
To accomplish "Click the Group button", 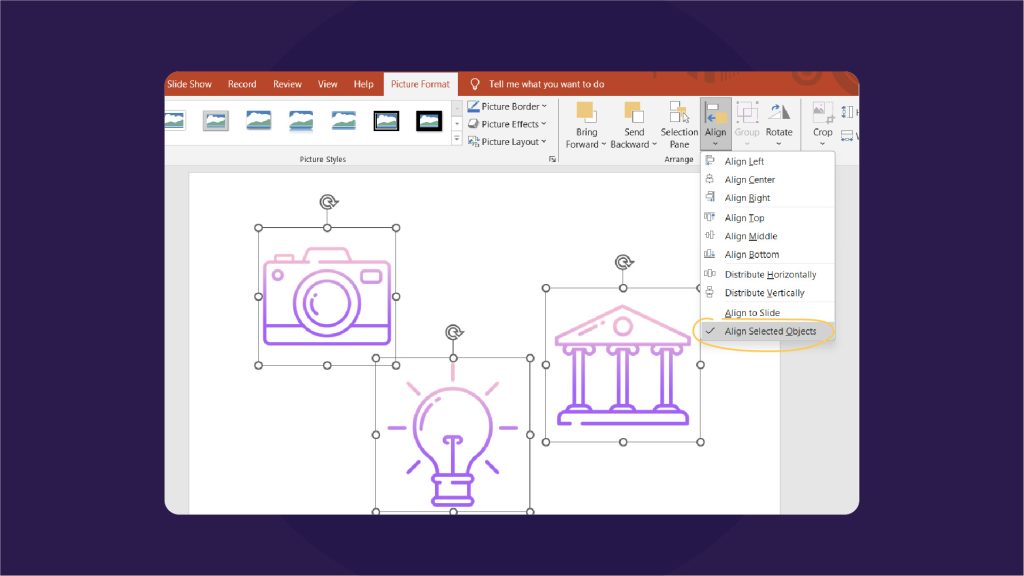I will click(x=747, y=124).
